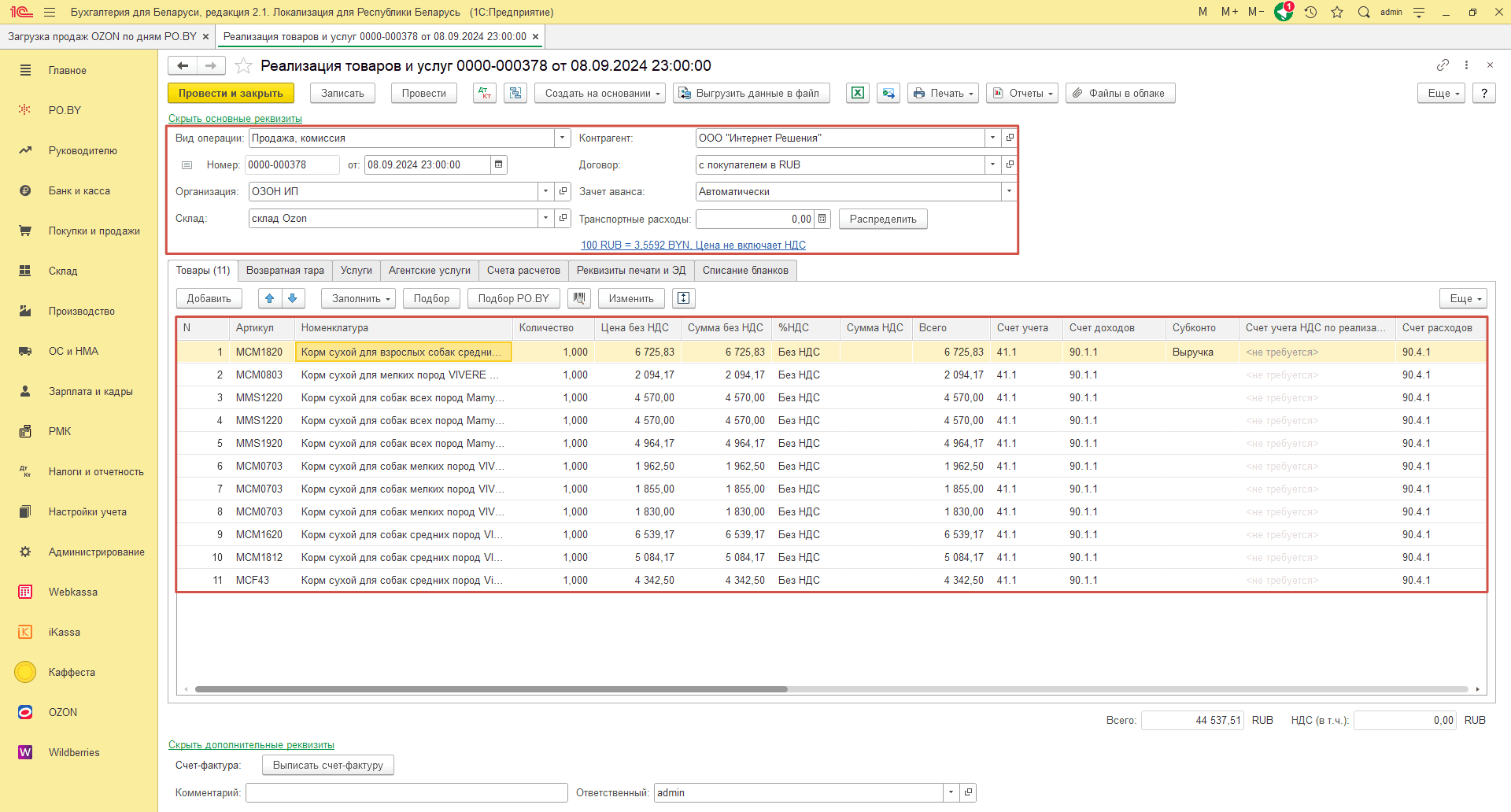The height and width of the screenshot is (812, 1511).
Task: Open Банк и касса section
Action: pos(79,190)
